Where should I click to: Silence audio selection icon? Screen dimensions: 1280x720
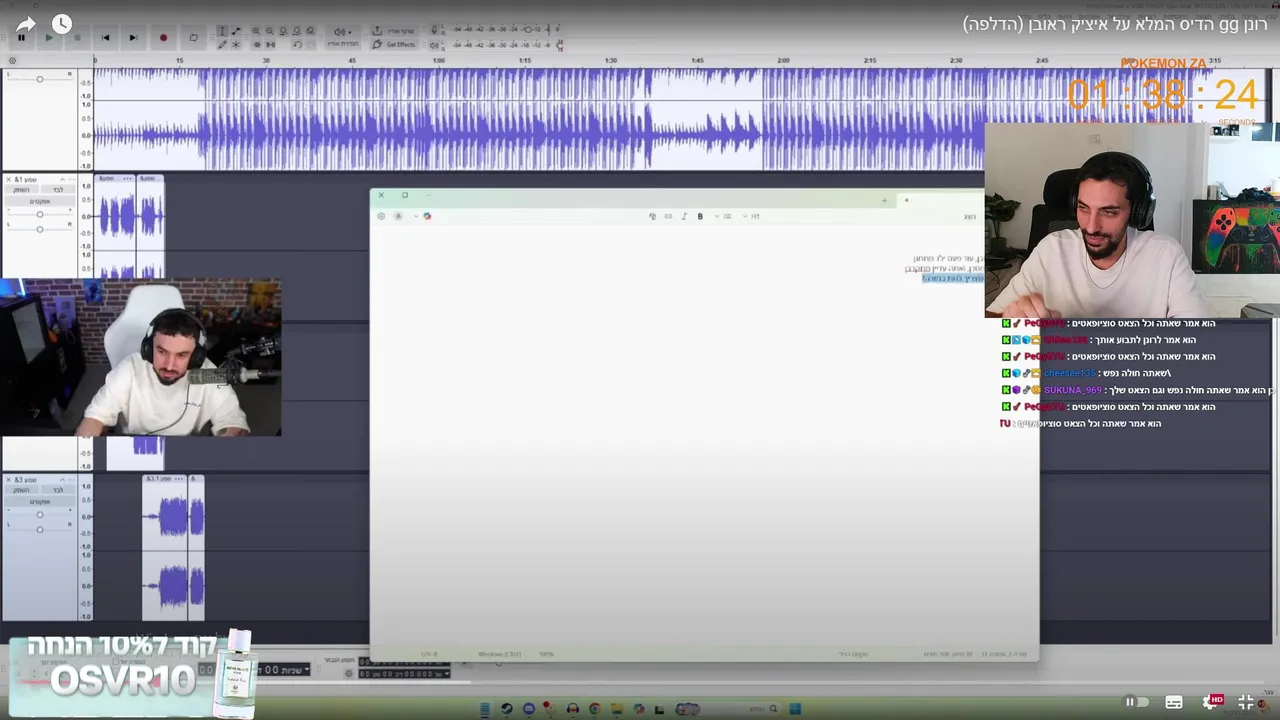coord(270,44)
